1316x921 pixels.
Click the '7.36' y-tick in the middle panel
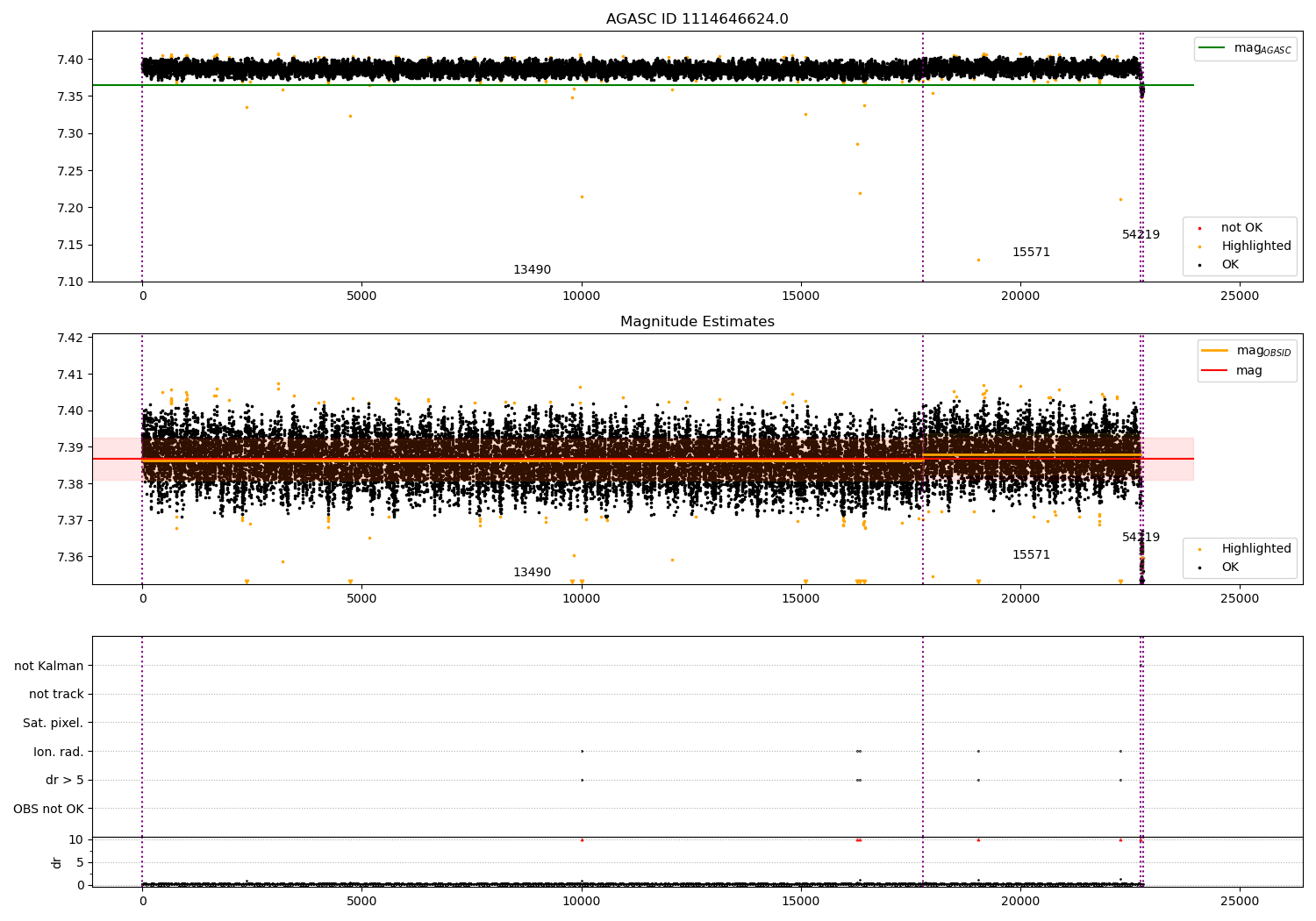70,557
